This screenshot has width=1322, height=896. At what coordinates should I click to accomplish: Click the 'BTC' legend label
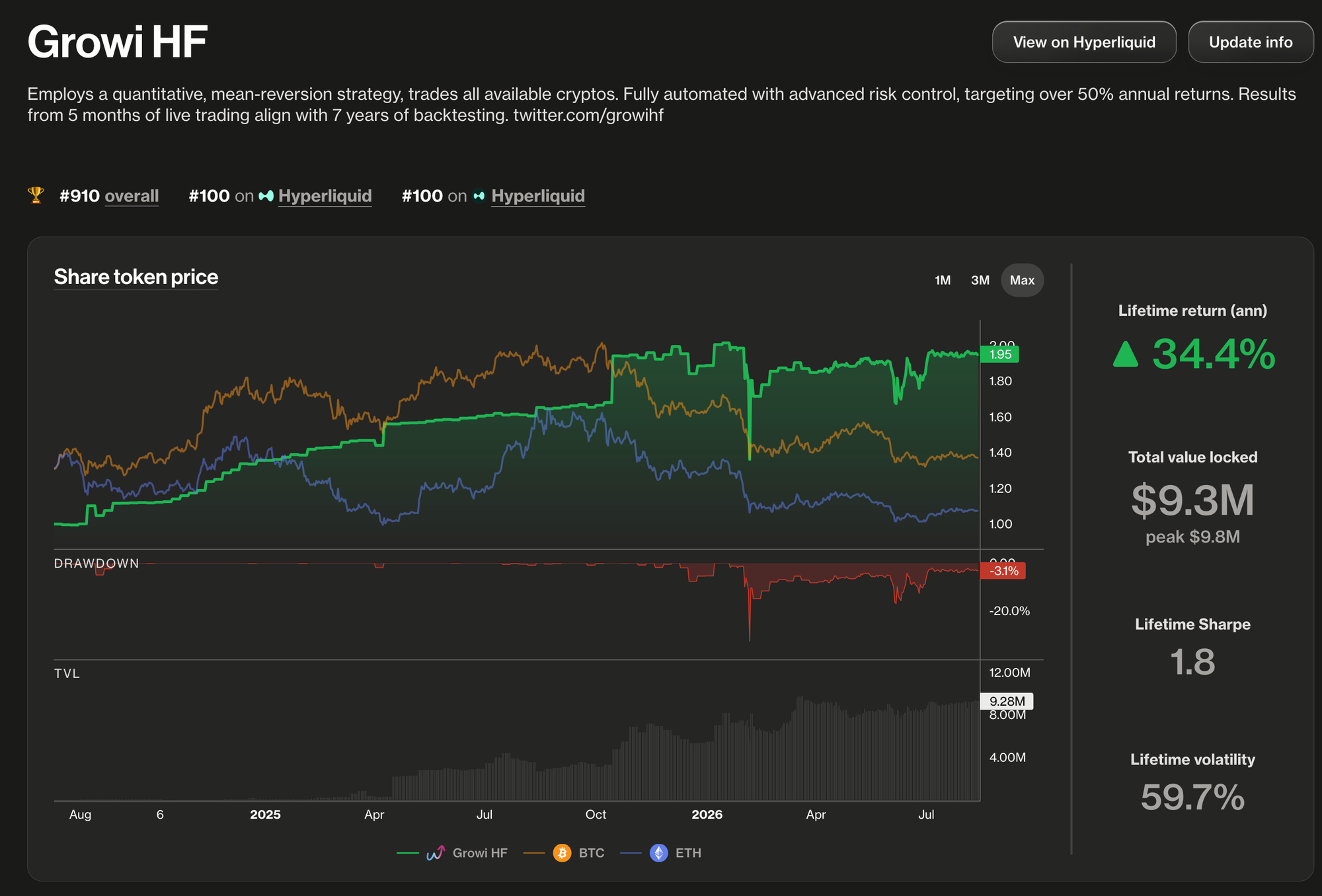592,853
